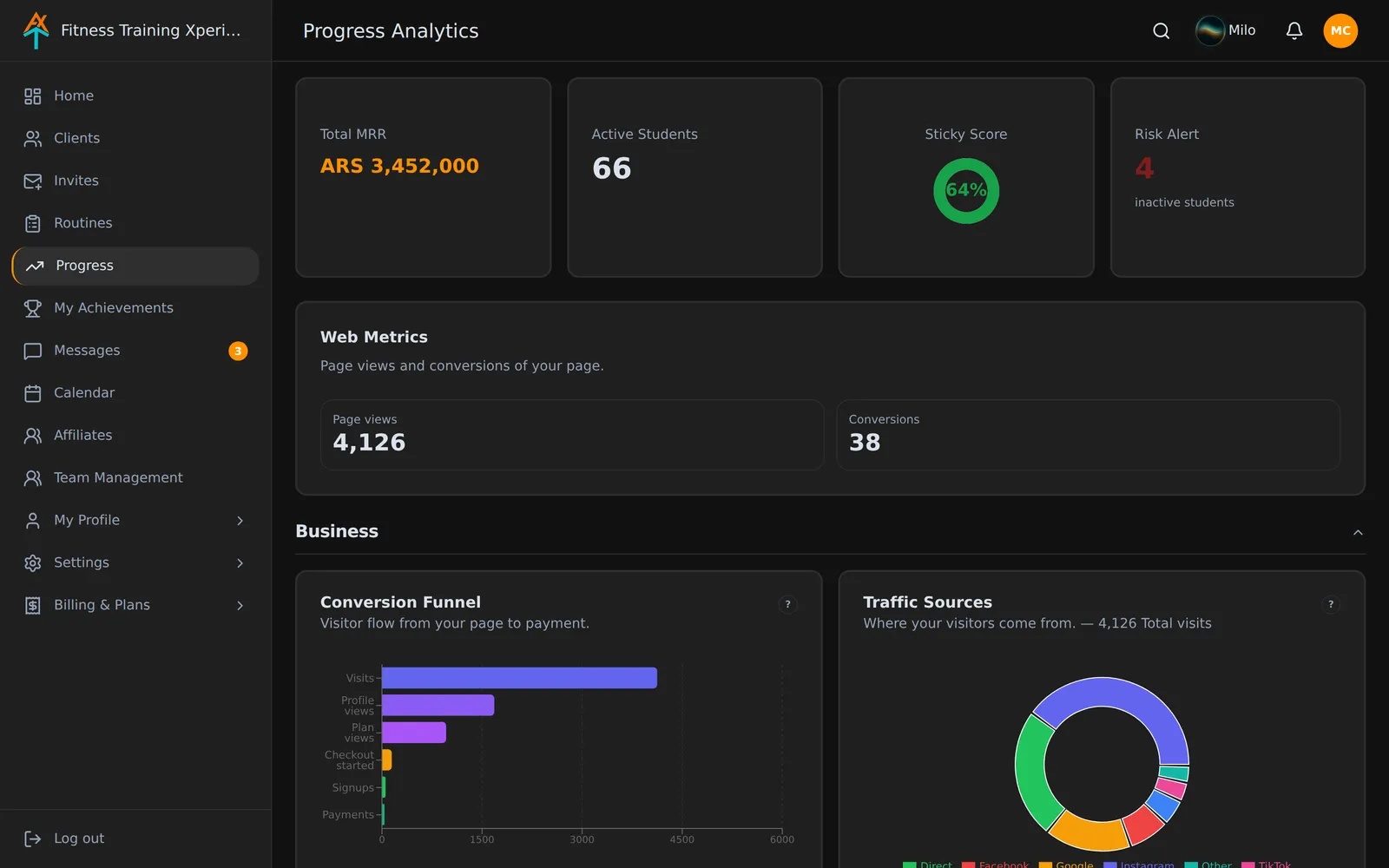Open My Achievements via the trophy icon
The width and height of the screenshot is (1389, 868).
tap(33, 308)
